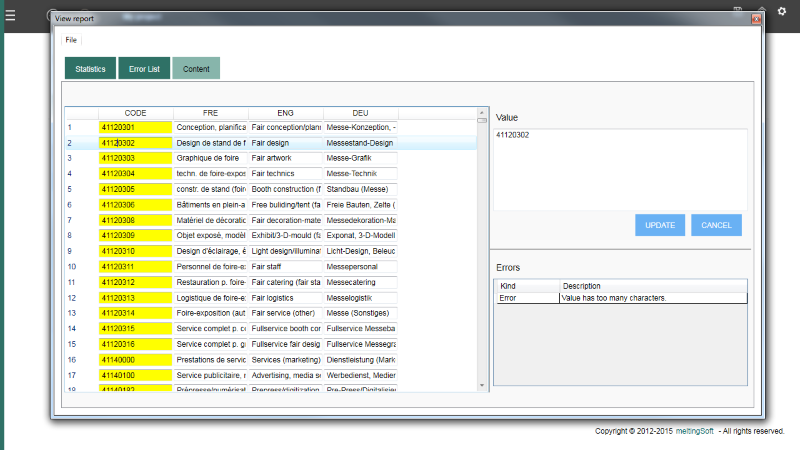Select code cell 41140000
Screen dimensions: 800x450
pyautogui.click(x=135, y=360)
